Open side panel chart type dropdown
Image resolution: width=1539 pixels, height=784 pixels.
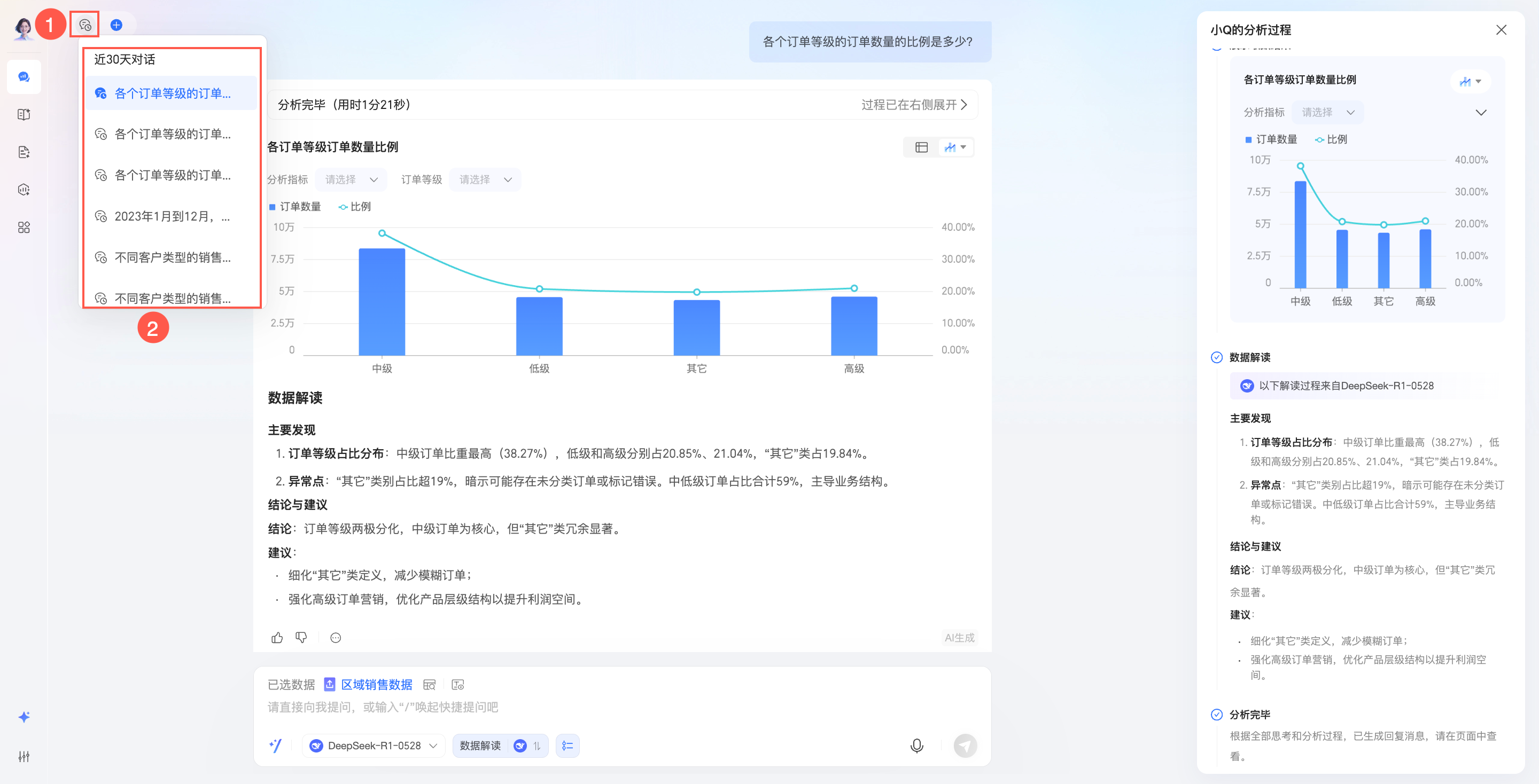click(x=1470, y=81)
